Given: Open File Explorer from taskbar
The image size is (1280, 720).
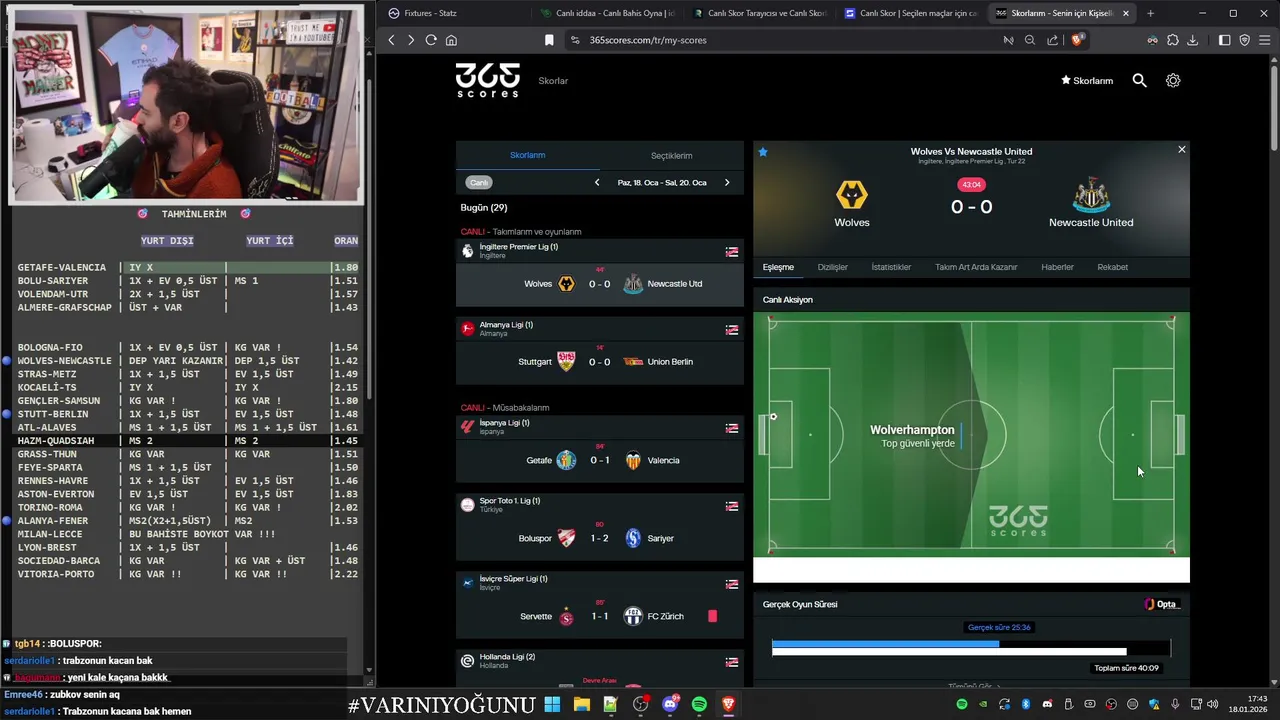Looking at the screenshot, I should point(581,705).
